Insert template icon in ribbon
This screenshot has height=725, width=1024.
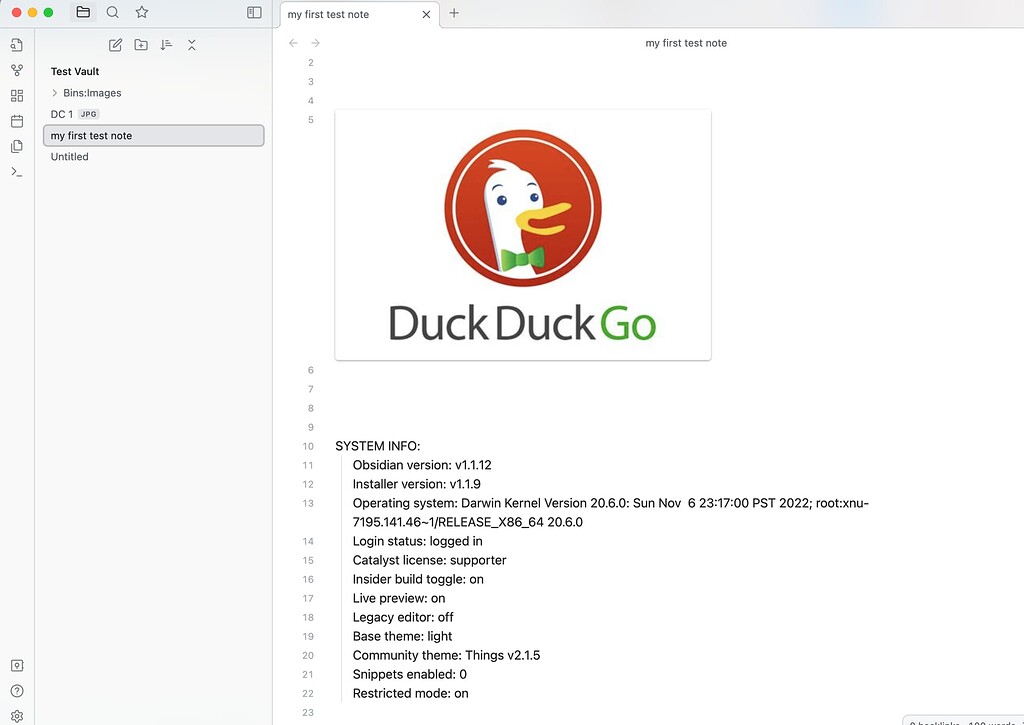tap(17, 147)
